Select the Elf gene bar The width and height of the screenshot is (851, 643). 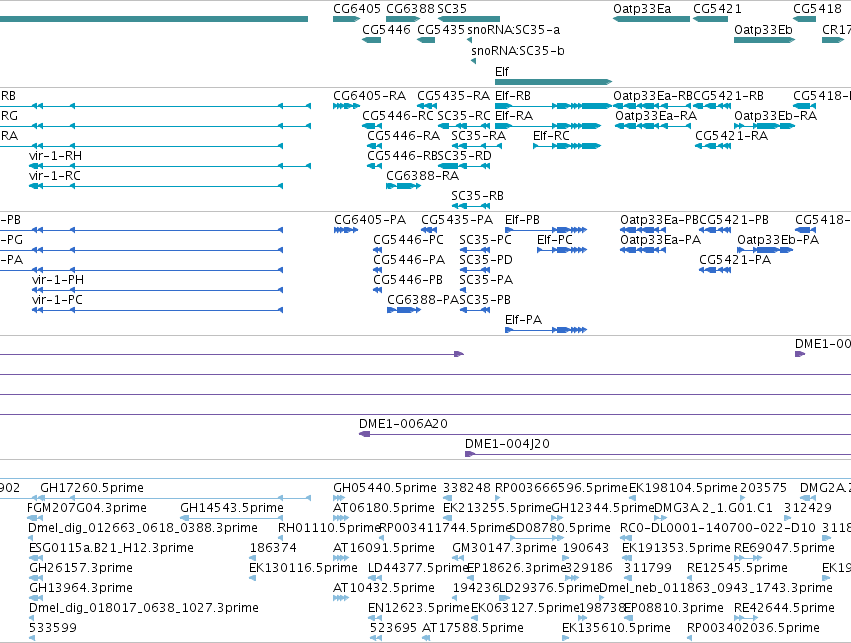(x=553, y=82)
